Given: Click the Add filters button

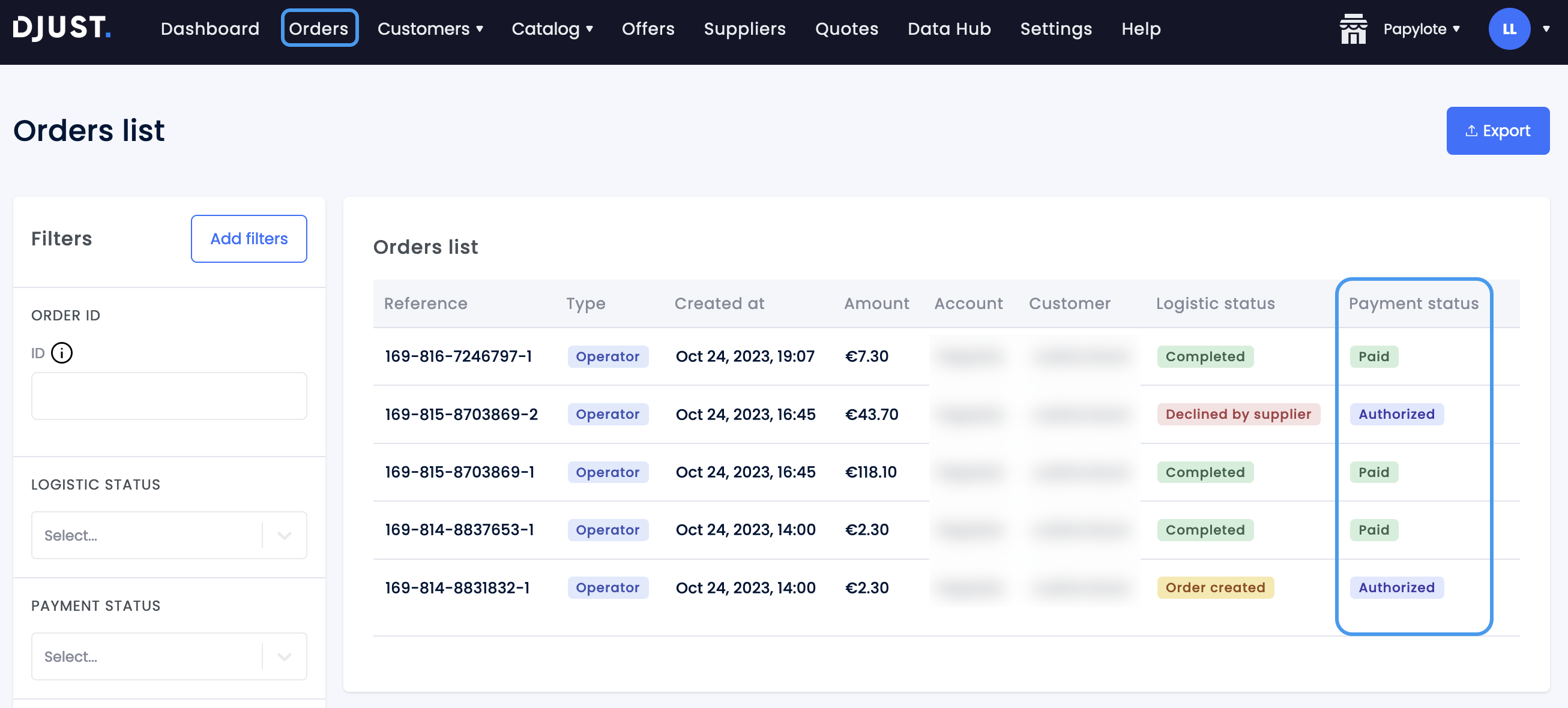Looking at the screenshot, I should [x=249, y=238].
